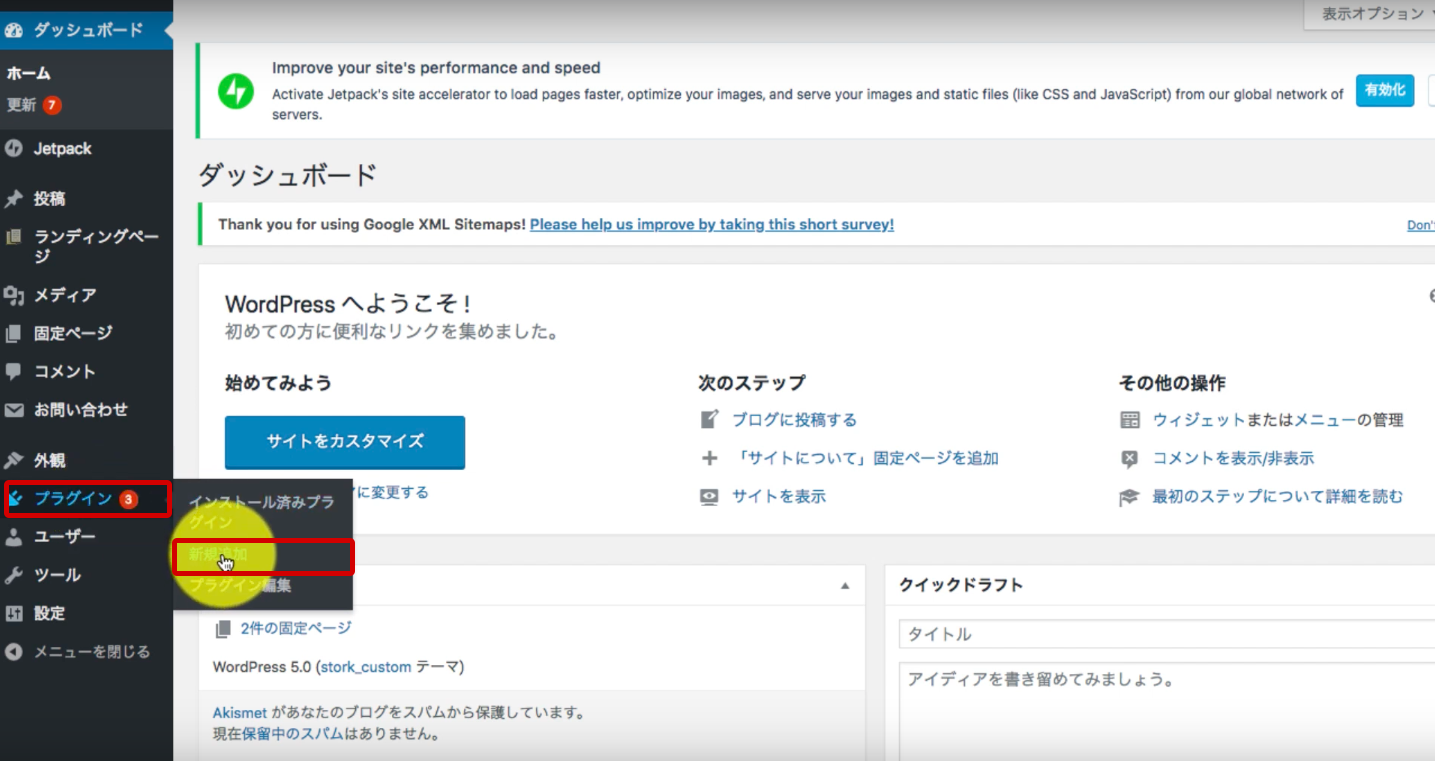Screen dimensions: 1435x761
Task: Click the monitor icon beside サイトを表示
Action: [x=709, y=496]
